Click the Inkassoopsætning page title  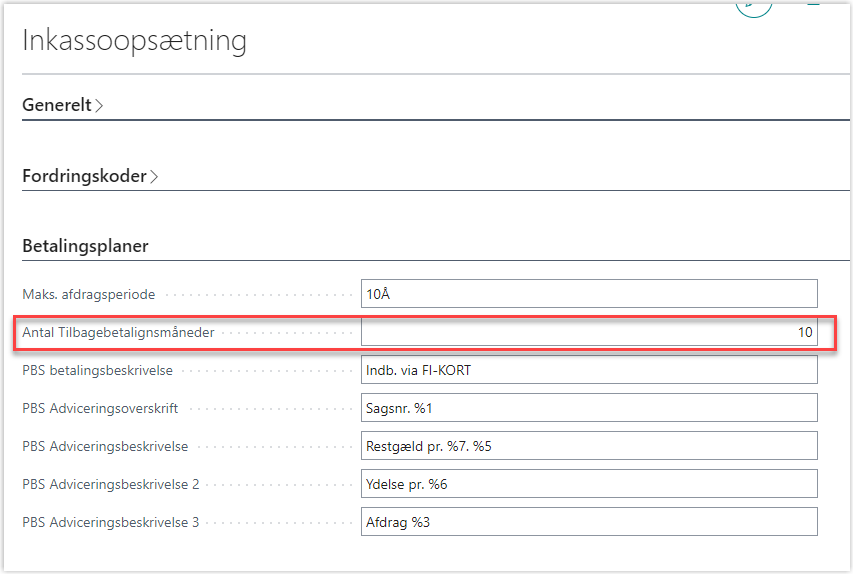134,41
